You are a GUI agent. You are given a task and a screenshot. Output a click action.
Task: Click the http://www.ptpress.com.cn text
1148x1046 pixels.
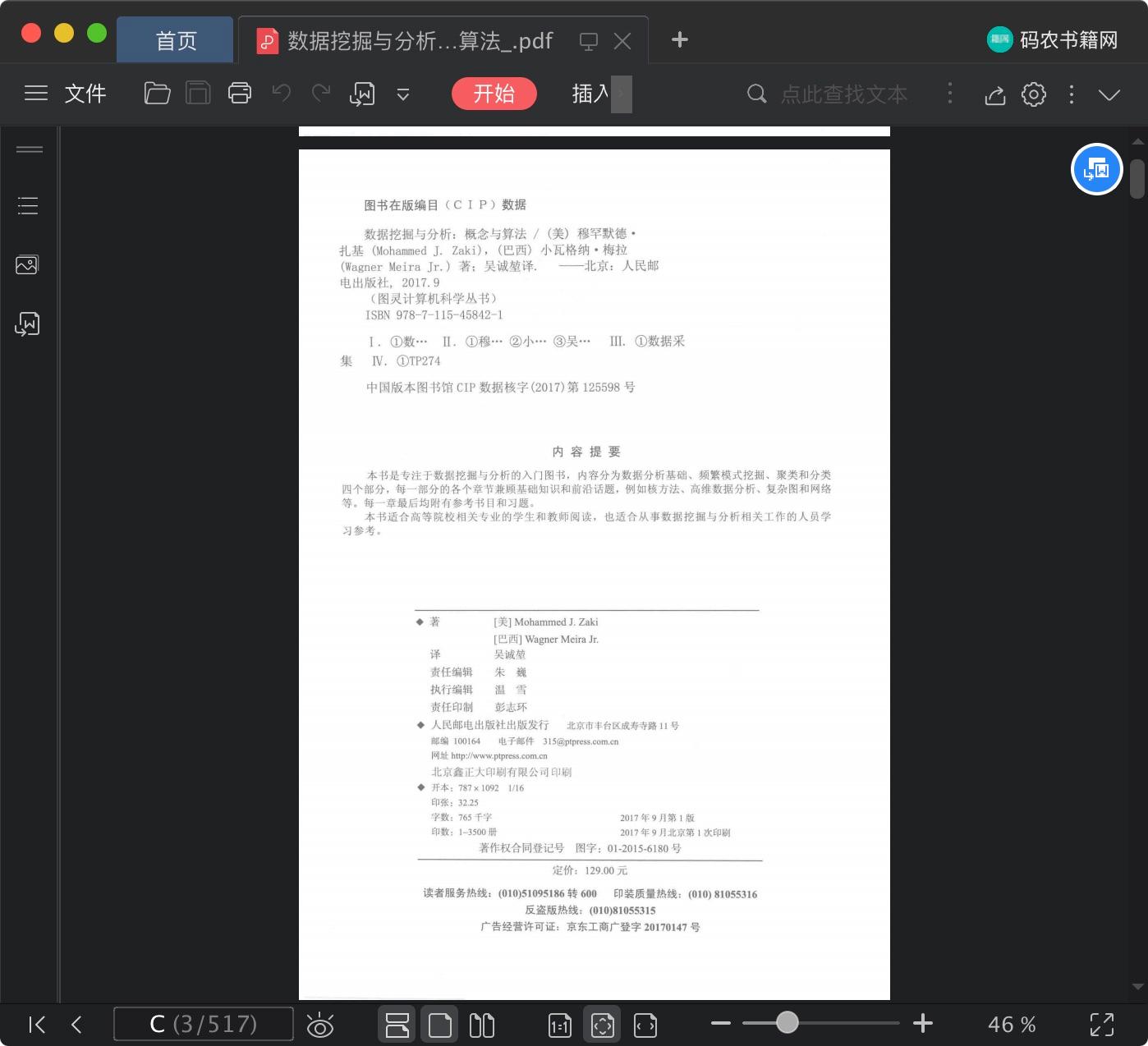pyautogui.click(x=499, y=756)
